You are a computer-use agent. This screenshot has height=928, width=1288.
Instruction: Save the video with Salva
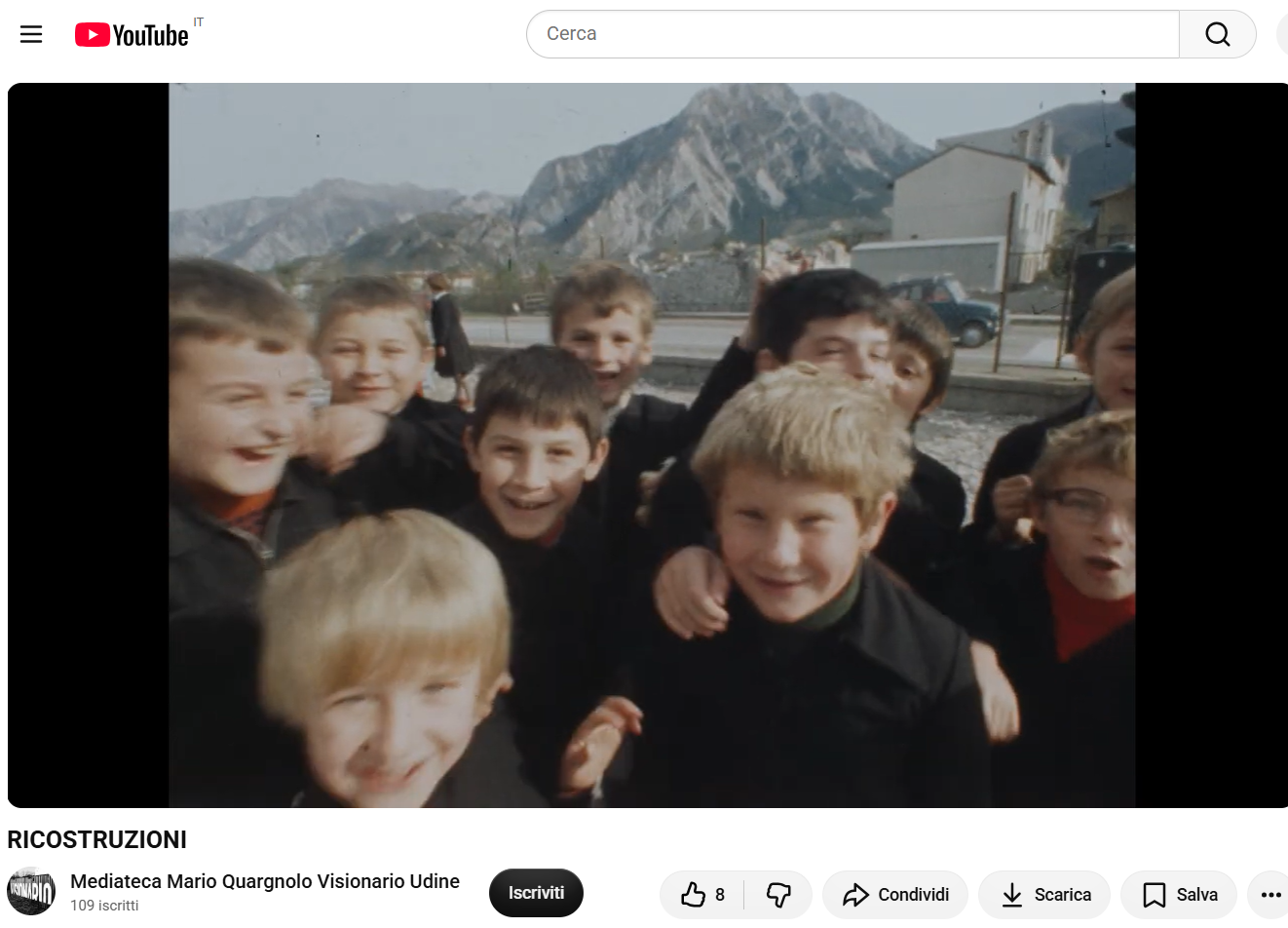[1179, 895]
